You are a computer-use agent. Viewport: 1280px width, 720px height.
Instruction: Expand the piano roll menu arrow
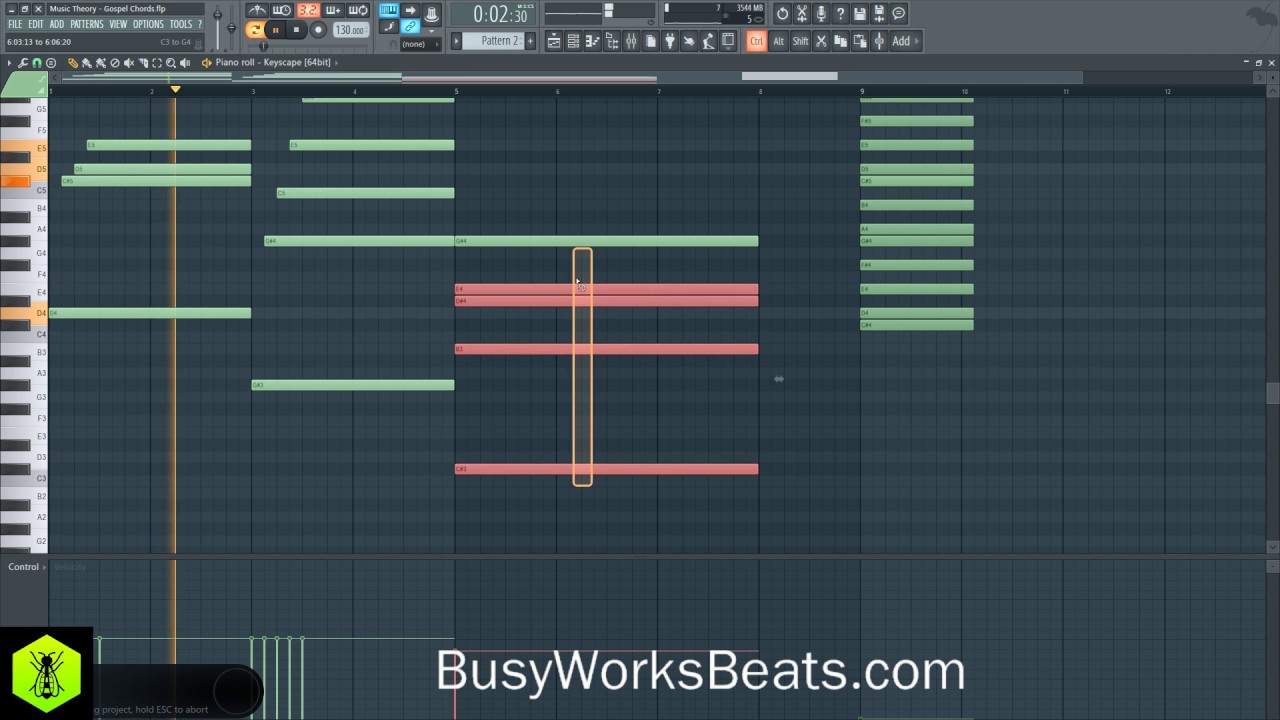(x=9, y=63)
